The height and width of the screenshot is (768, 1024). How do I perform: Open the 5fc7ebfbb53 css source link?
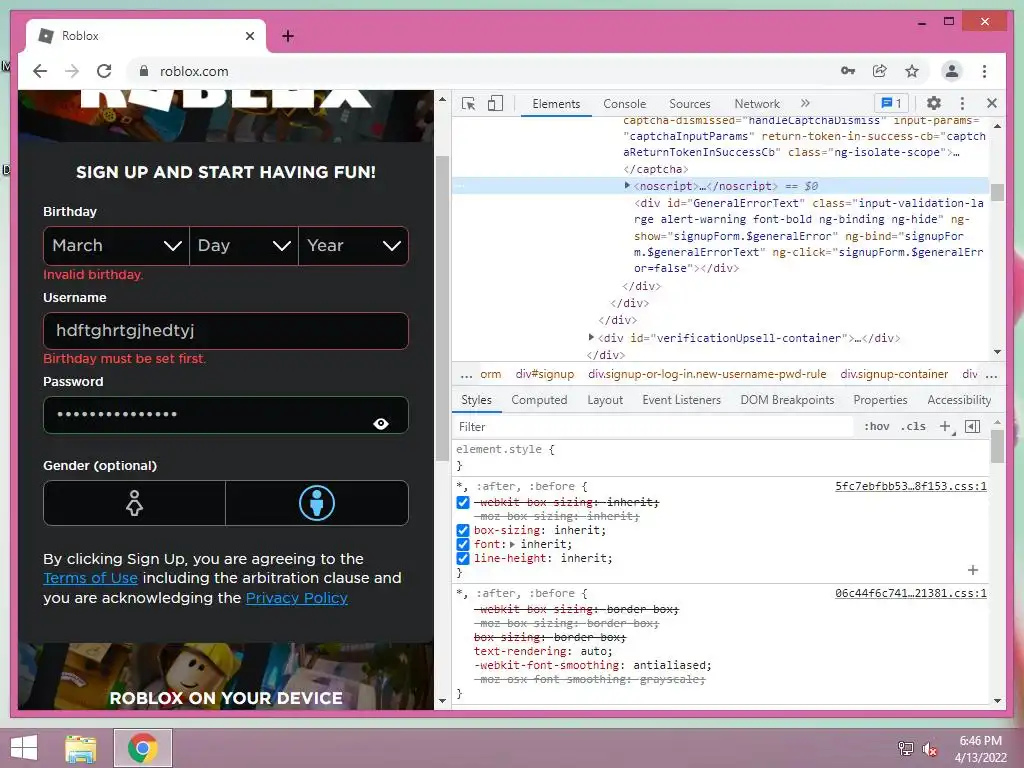(911, 487)
